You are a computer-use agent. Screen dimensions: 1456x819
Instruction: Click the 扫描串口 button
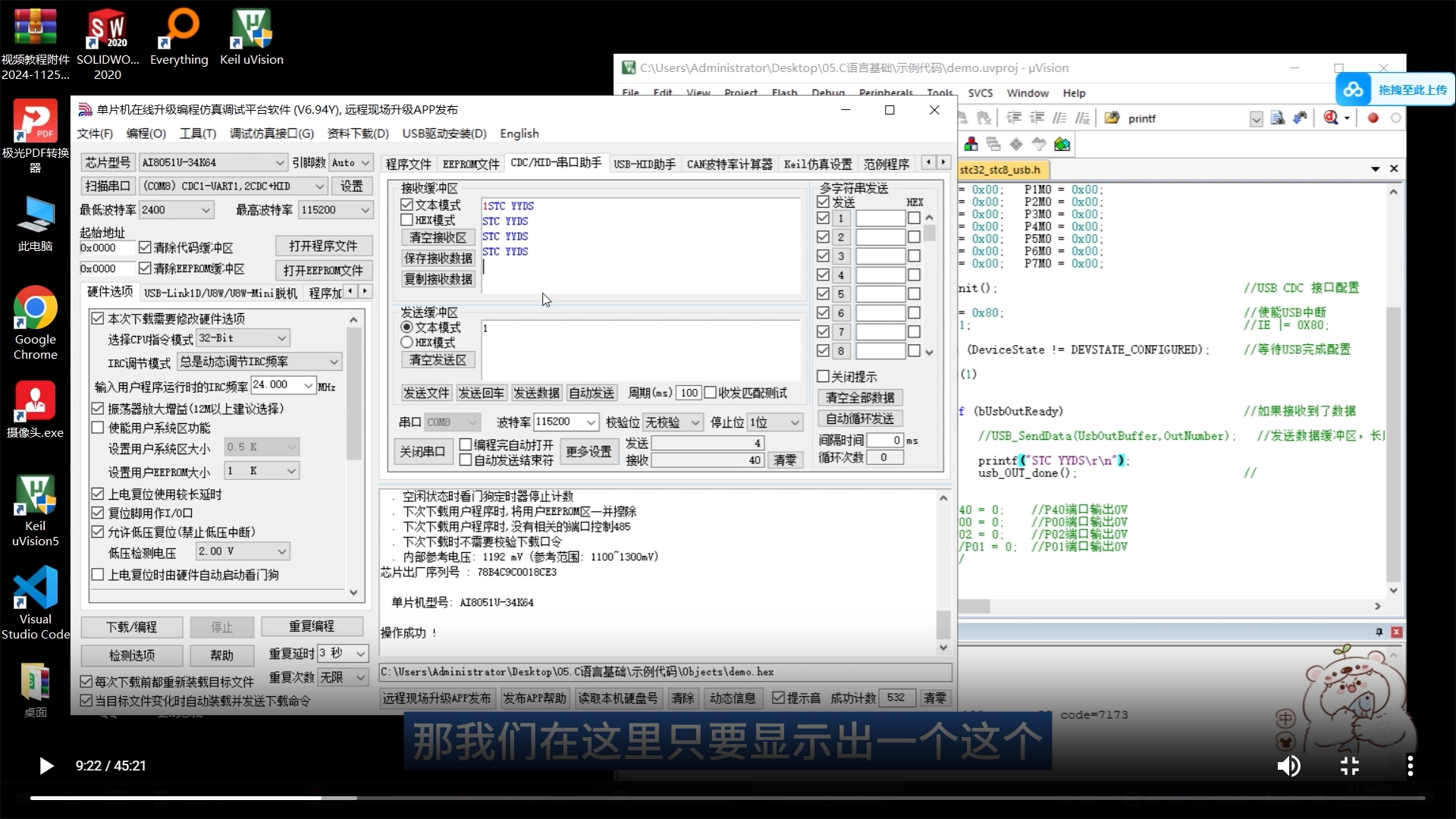pos(108,186)
